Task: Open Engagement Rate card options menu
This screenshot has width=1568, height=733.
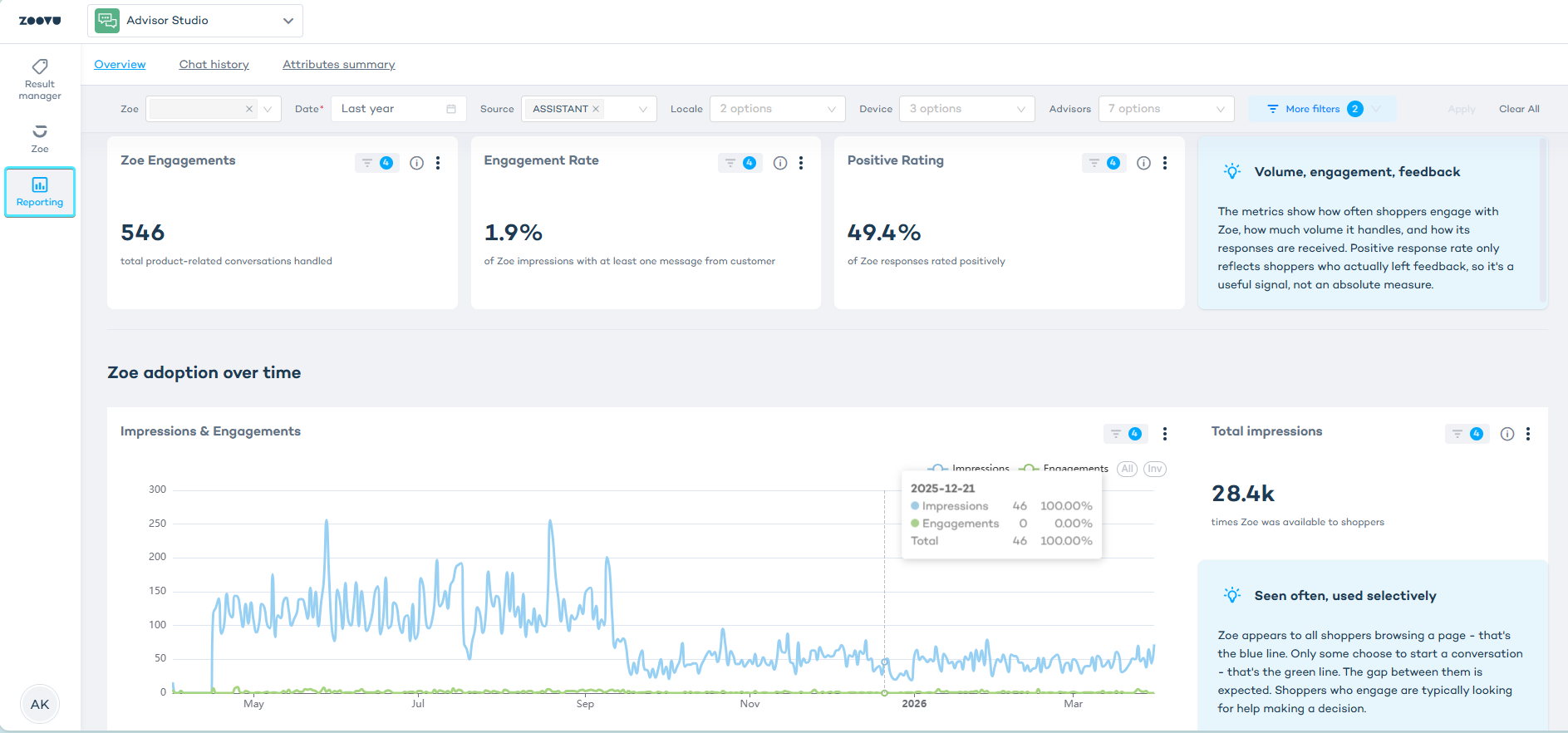Action: [801, 163]
